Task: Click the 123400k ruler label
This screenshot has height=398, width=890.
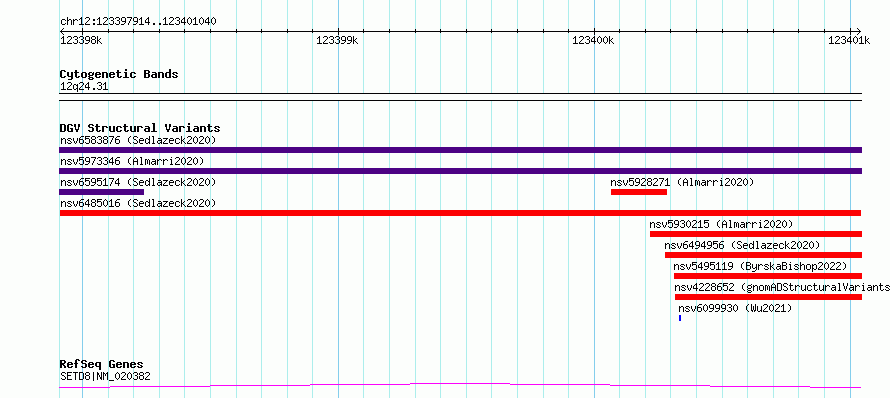Action: click(x=593, y=40)
